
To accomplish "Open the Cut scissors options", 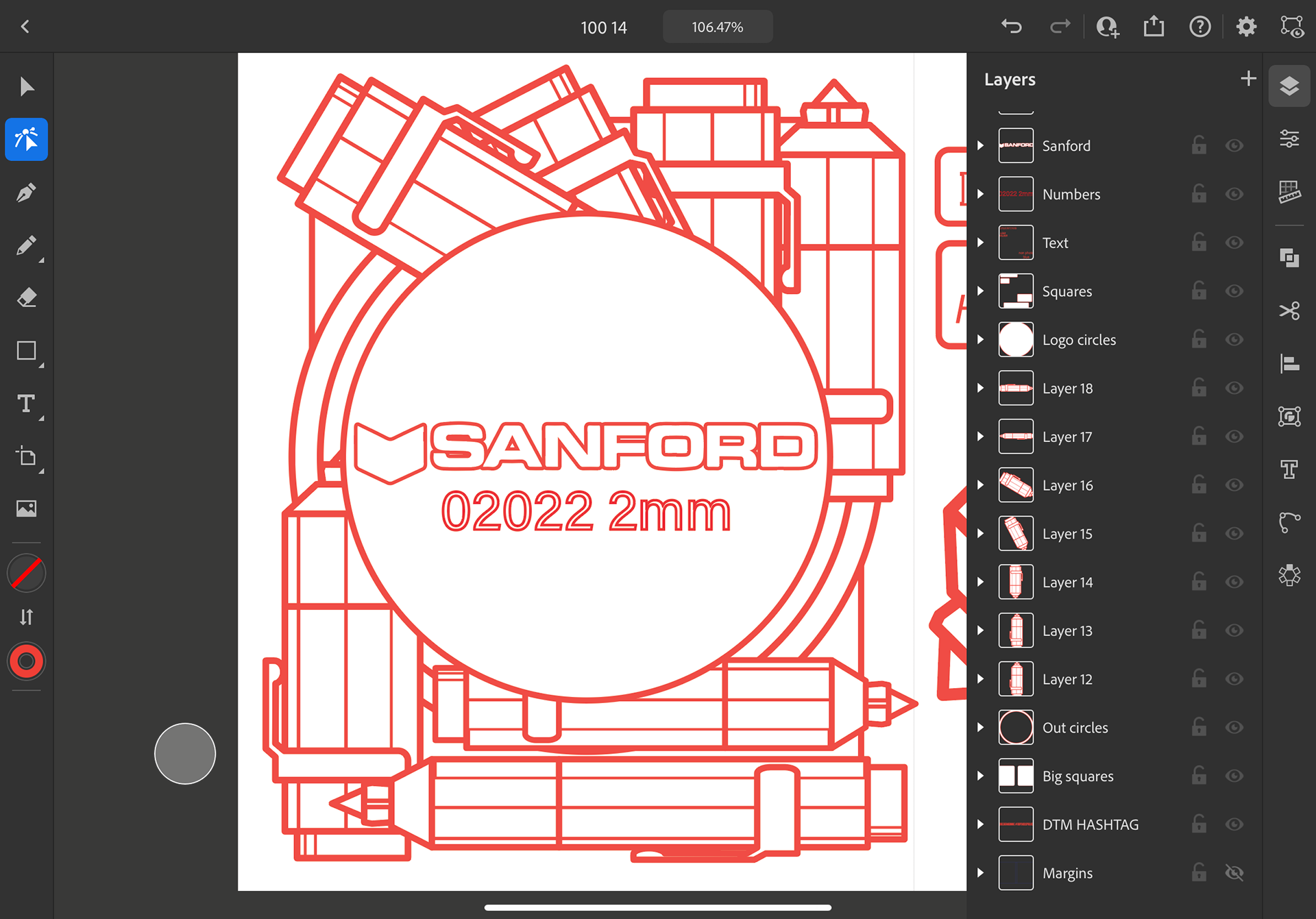I will [x=1289, y=310].
